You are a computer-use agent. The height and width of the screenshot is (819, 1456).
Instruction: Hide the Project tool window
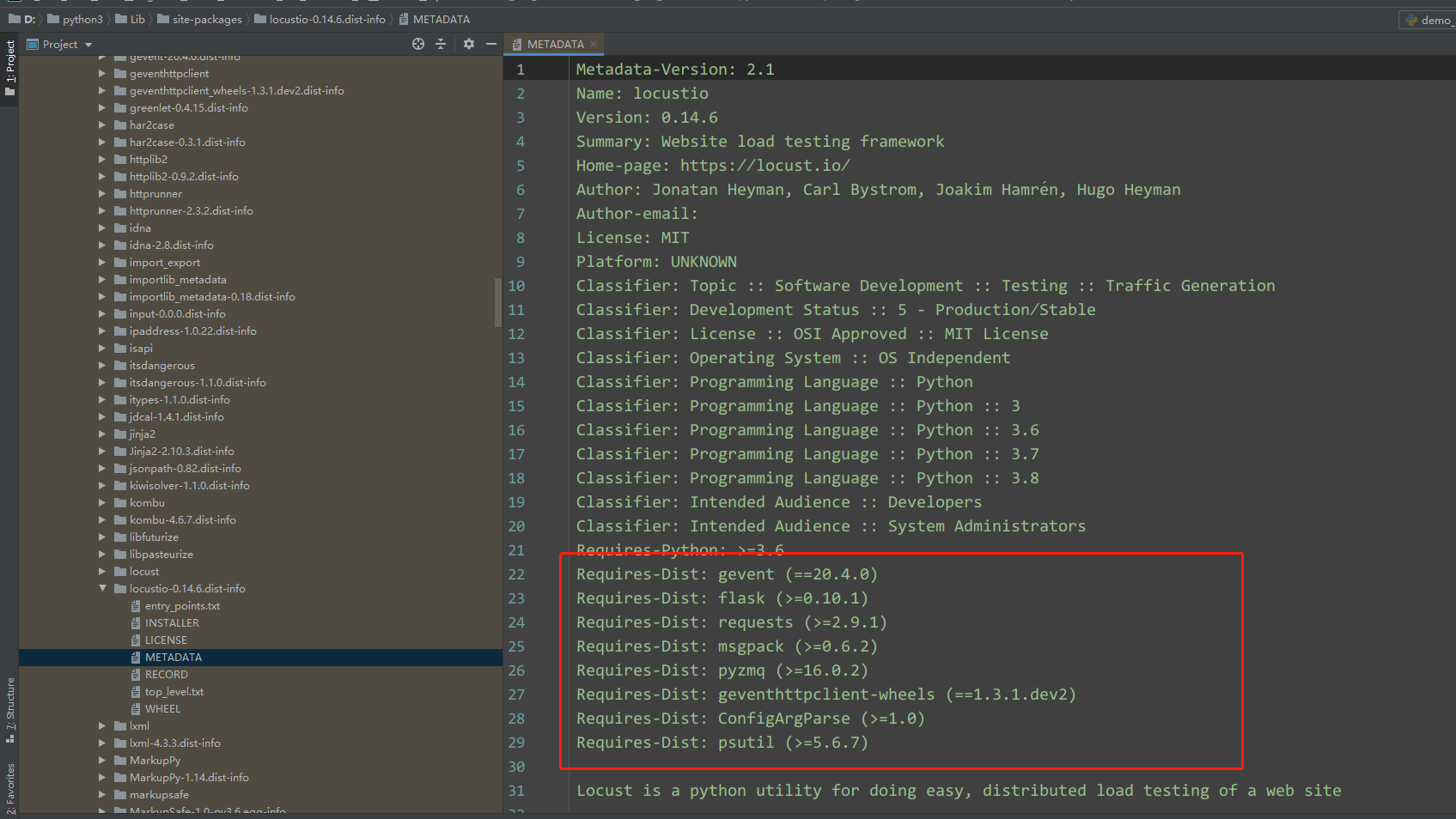coord(491,44)
